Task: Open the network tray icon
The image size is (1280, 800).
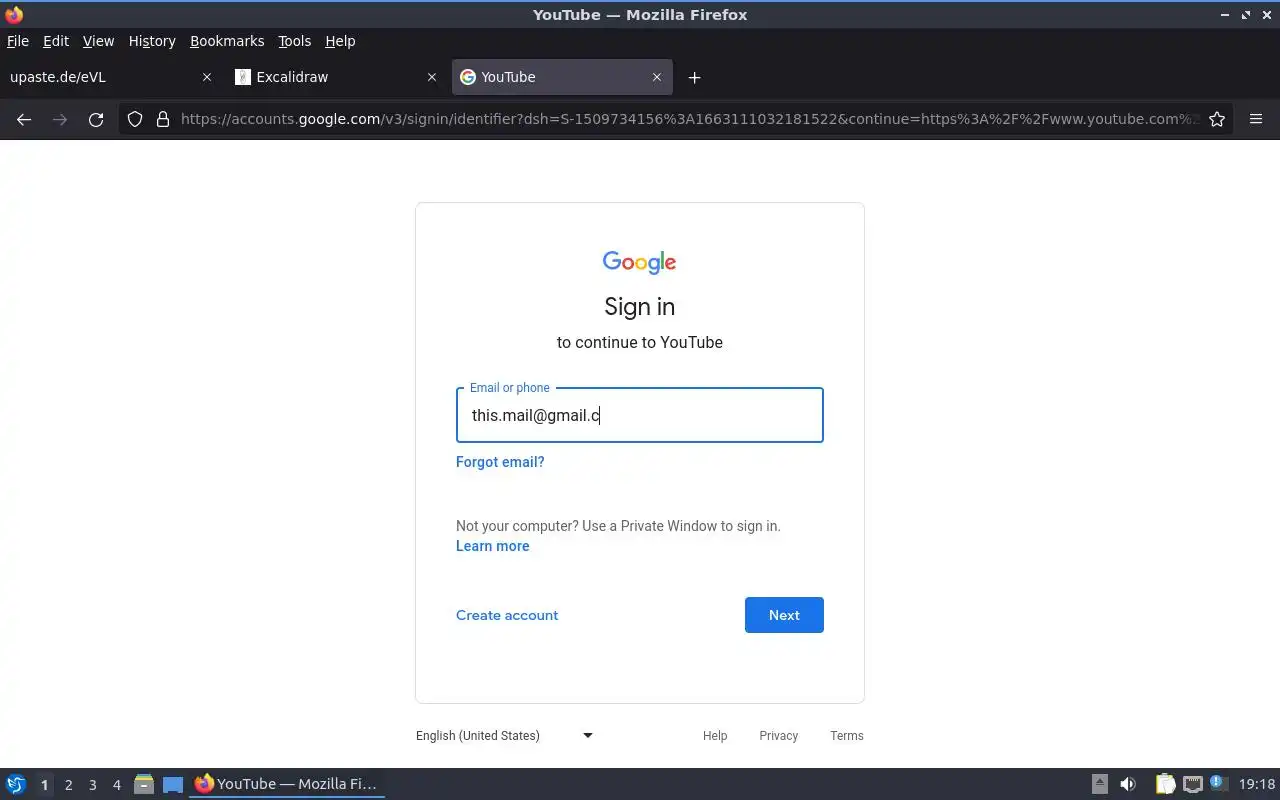Action: (1192, 784)
